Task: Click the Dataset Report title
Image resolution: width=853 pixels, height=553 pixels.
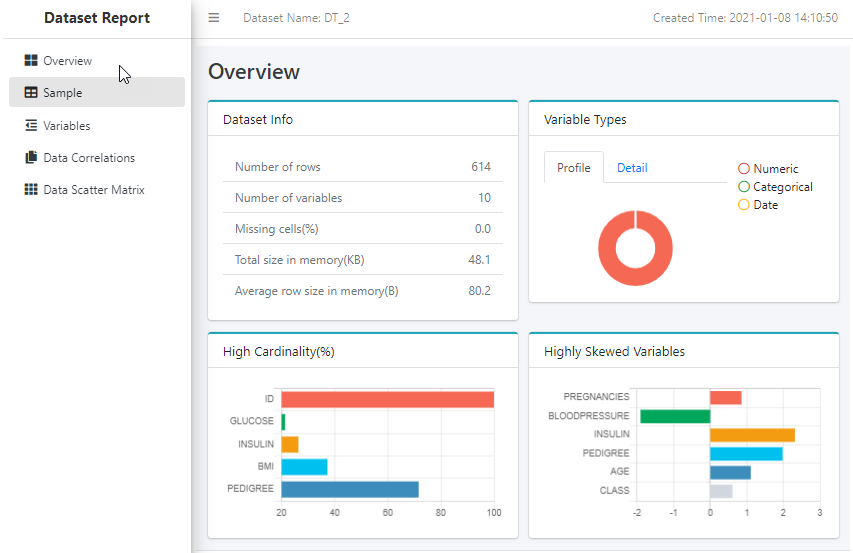Action: point(97,18)
